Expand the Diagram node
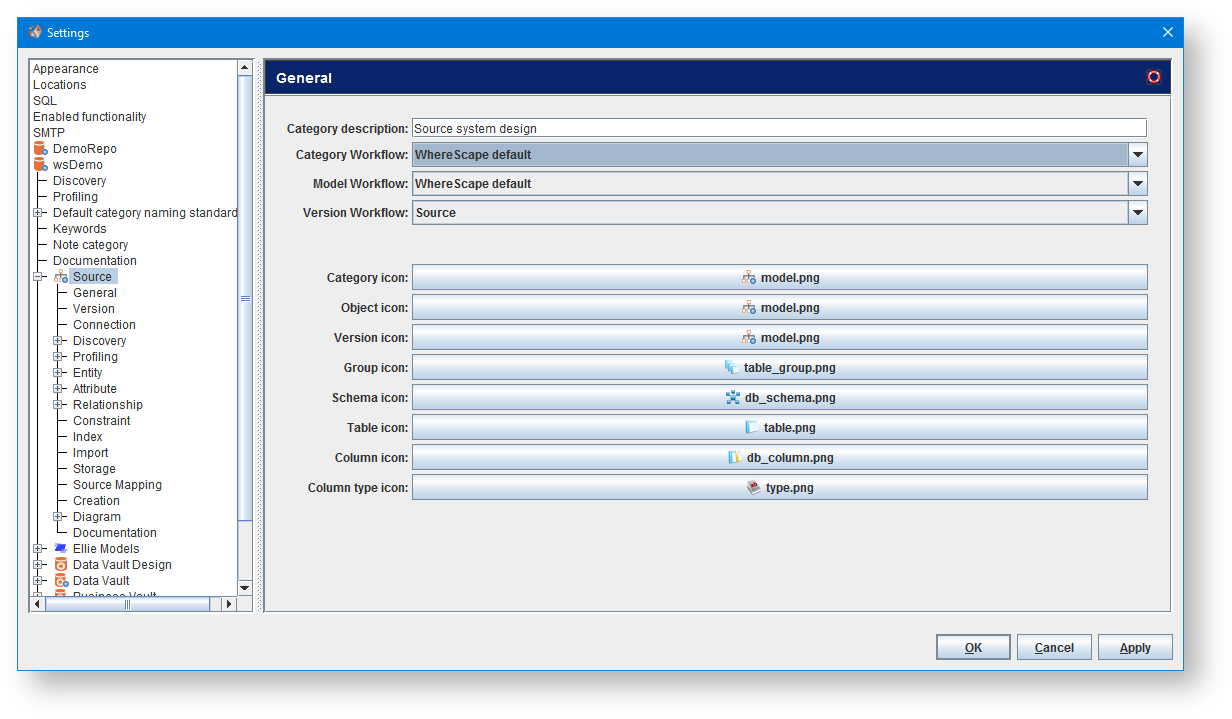This screenshot has height=719, width=1232. (x=58, y=517)
